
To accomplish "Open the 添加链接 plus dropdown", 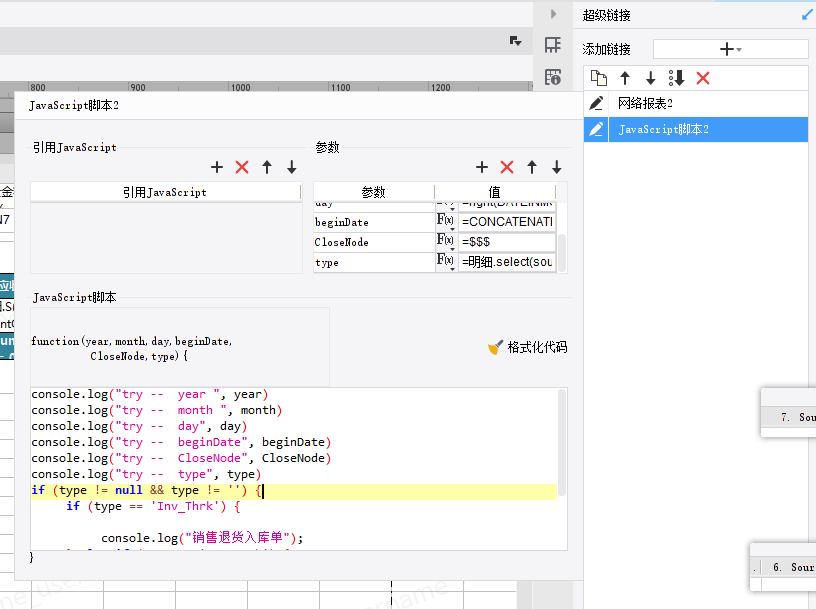I will 731,49.
